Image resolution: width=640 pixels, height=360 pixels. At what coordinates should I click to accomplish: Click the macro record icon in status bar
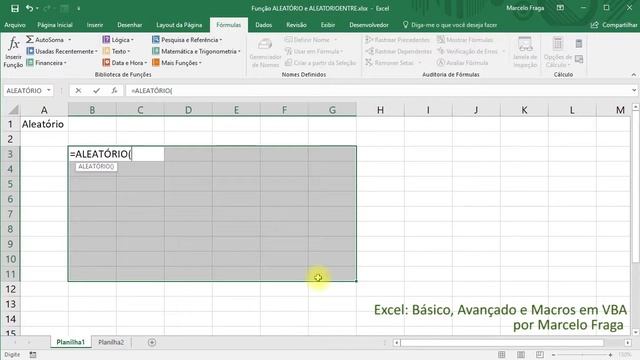pos(33,355)
